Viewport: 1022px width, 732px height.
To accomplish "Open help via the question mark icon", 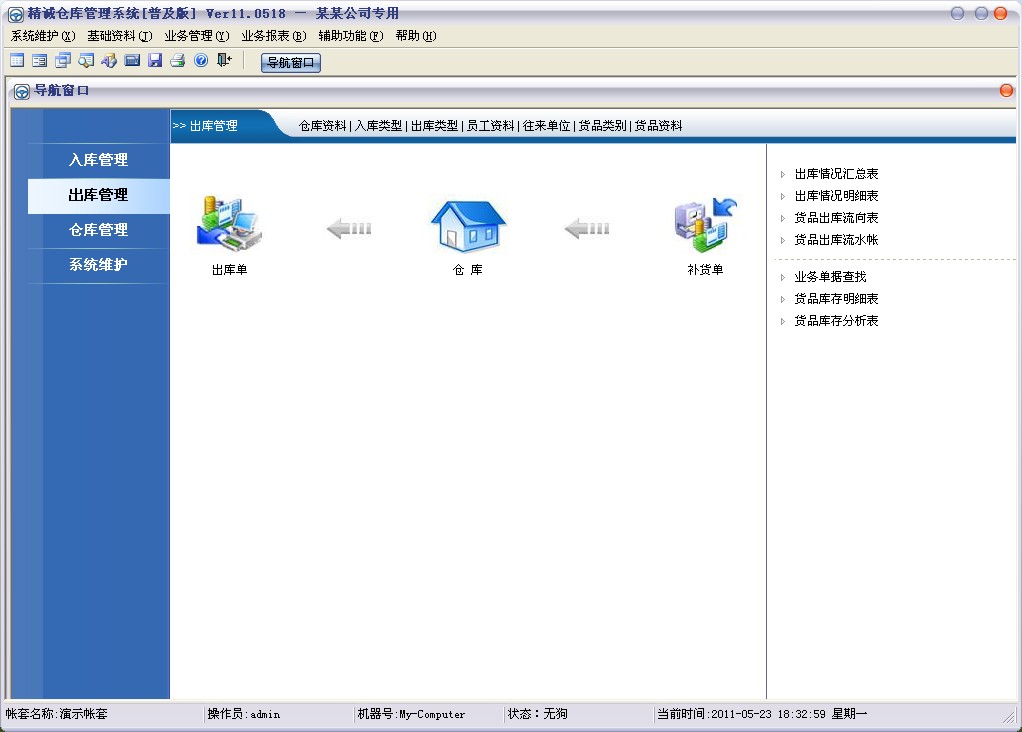I will point(200,61).
